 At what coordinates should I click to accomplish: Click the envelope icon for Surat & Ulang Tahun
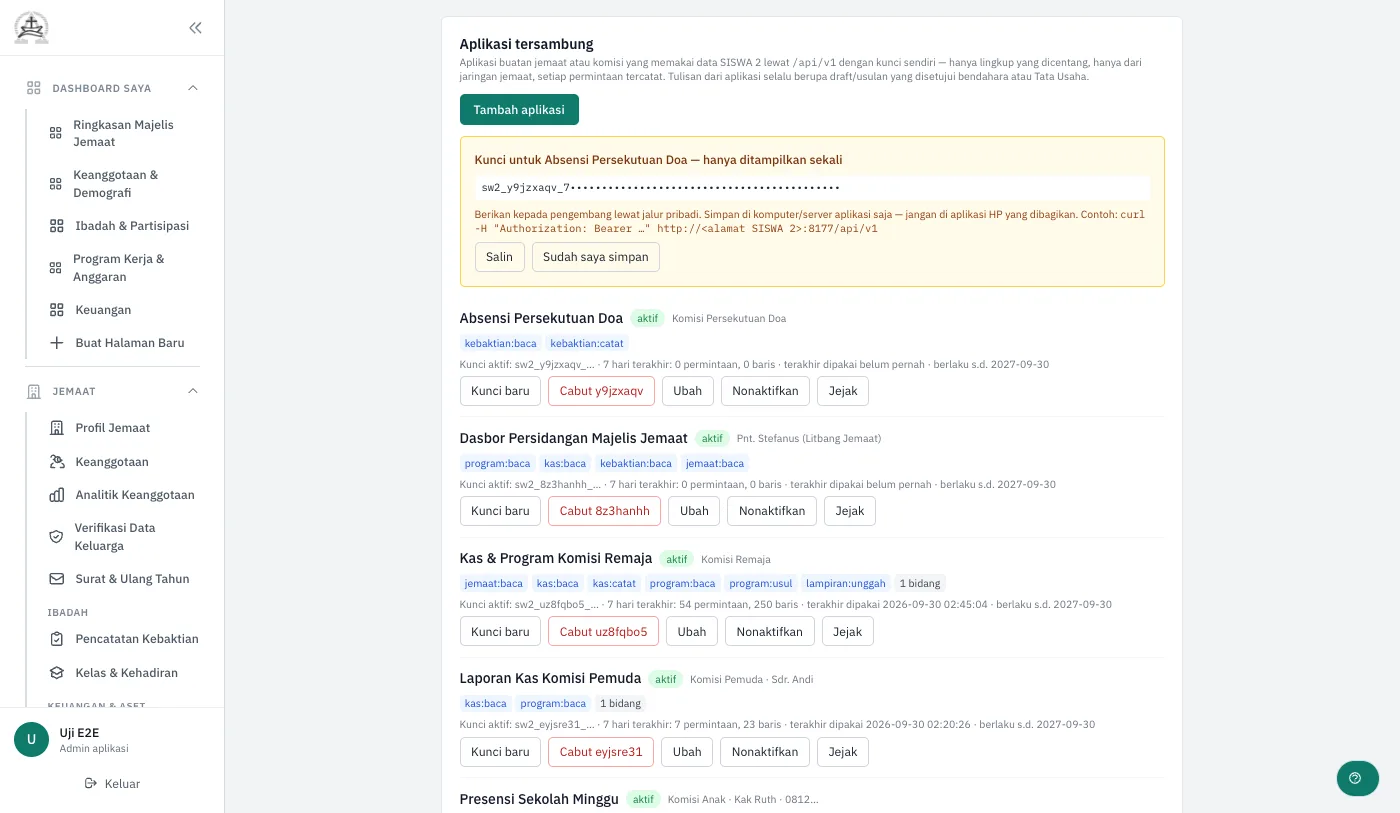click(57, 579)
